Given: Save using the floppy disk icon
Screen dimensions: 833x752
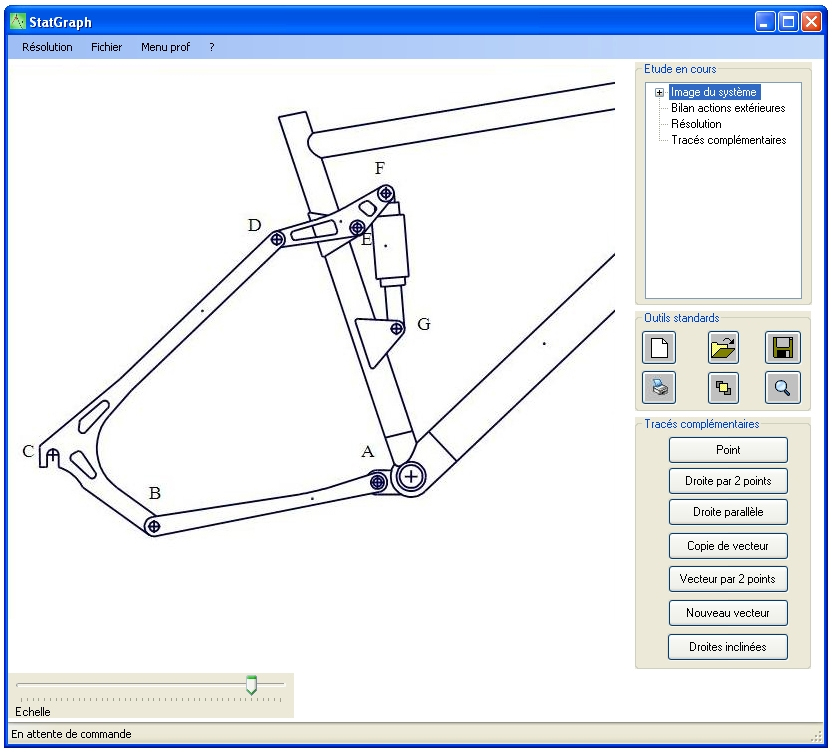Looking at the screenshot, I should pyautogui.click(x=782, y=348).
